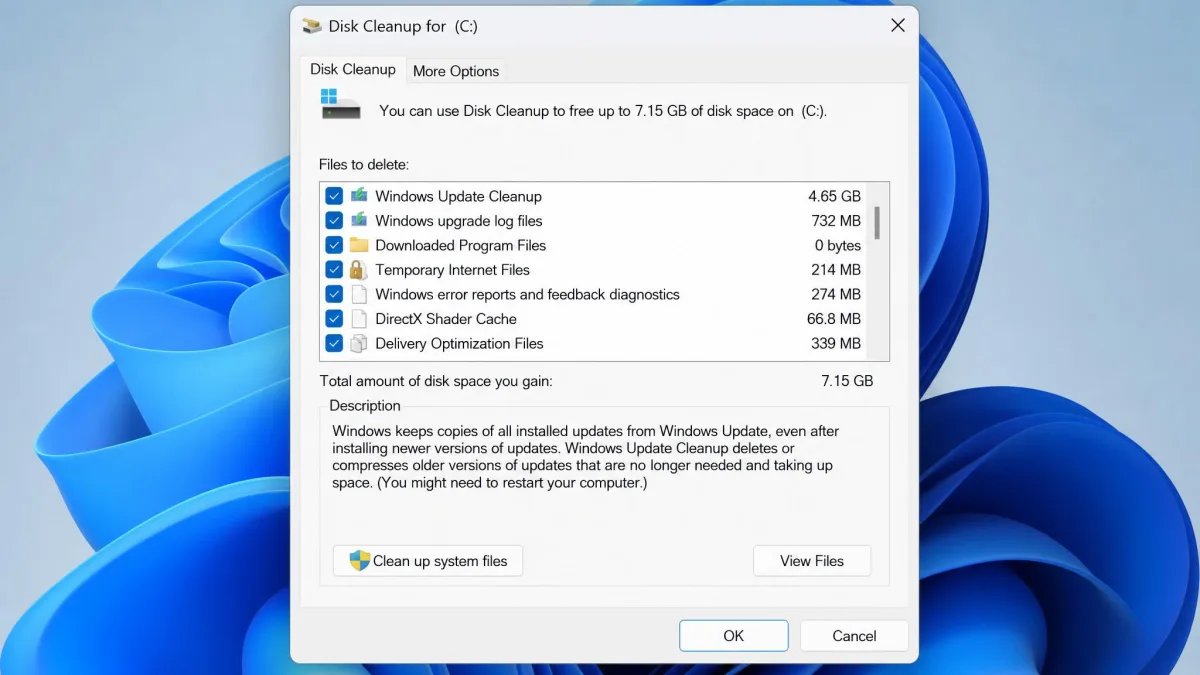The height and width of the screenshot is (675, 1200).
Task: Close the Disk Cleanup dialog
Action: pos(898,26)
